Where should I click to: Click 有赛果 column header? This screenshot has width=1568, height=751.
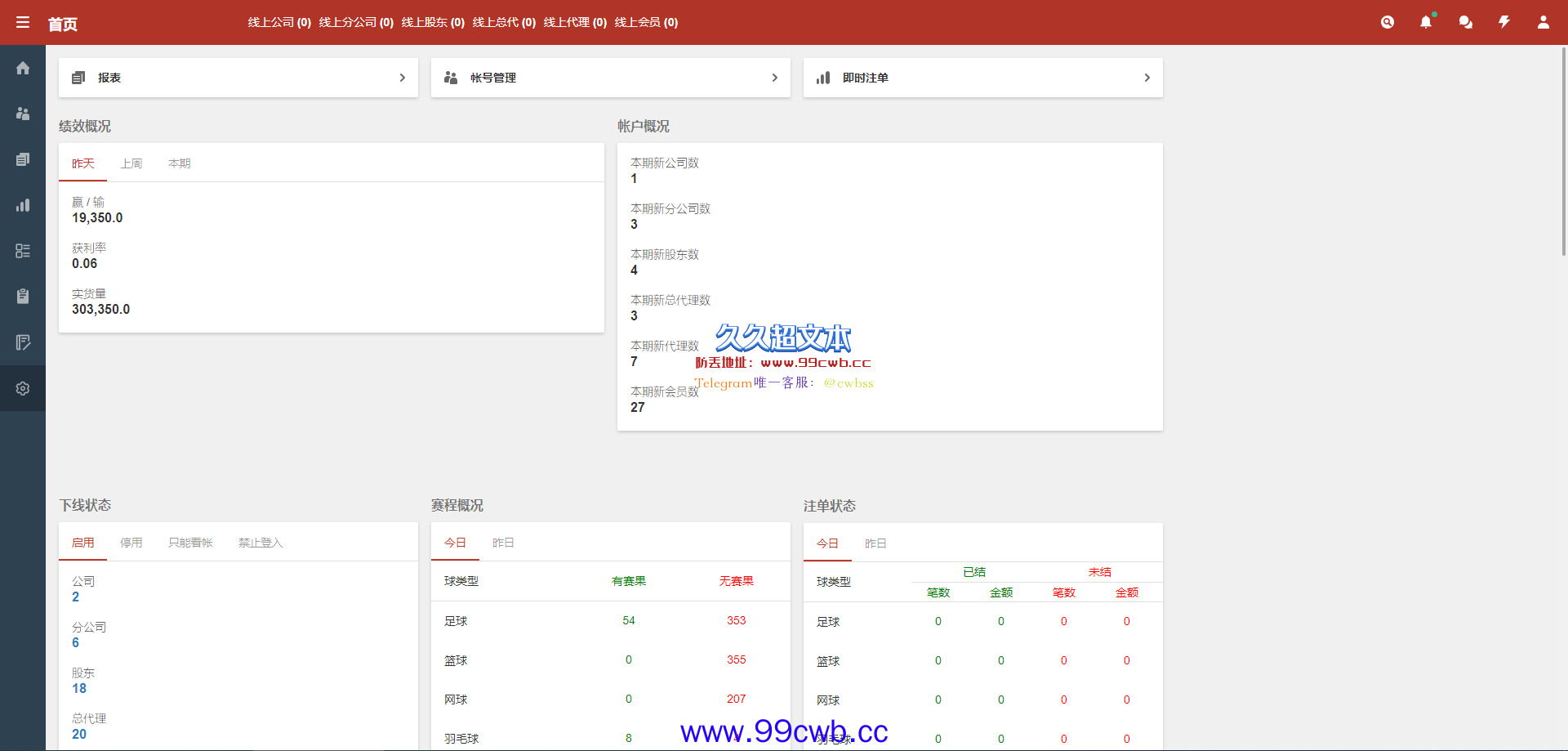click(x=629, y=581)
